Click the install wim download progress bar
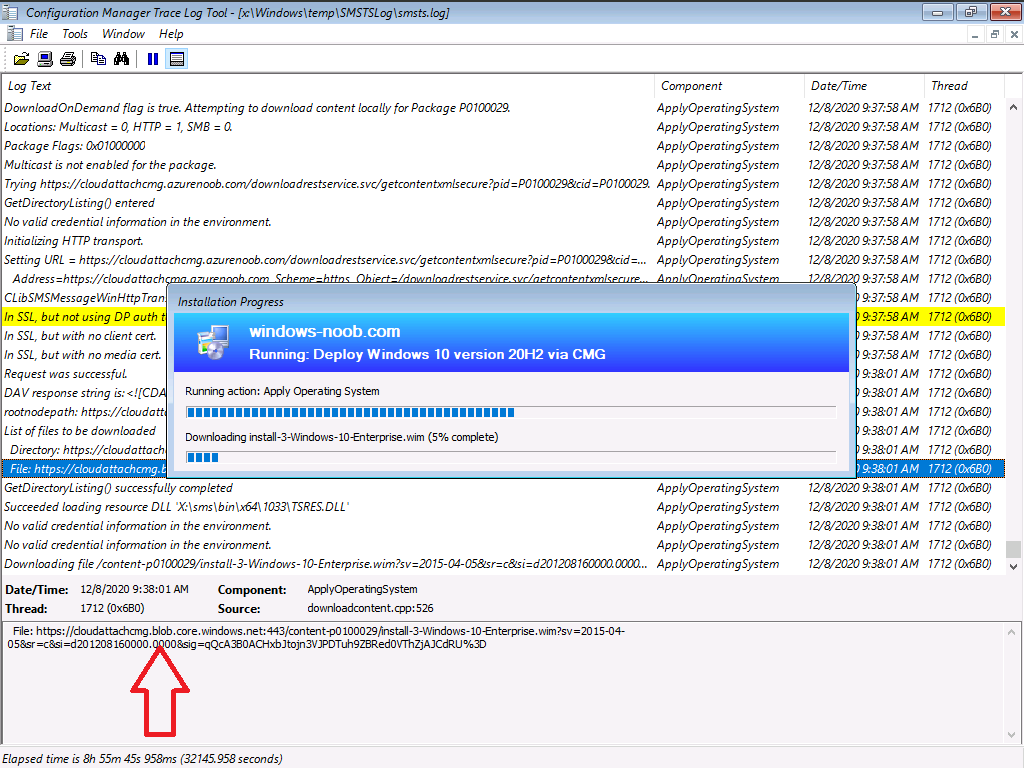This screenshot has width=1024, height=768. click(511, 457)
